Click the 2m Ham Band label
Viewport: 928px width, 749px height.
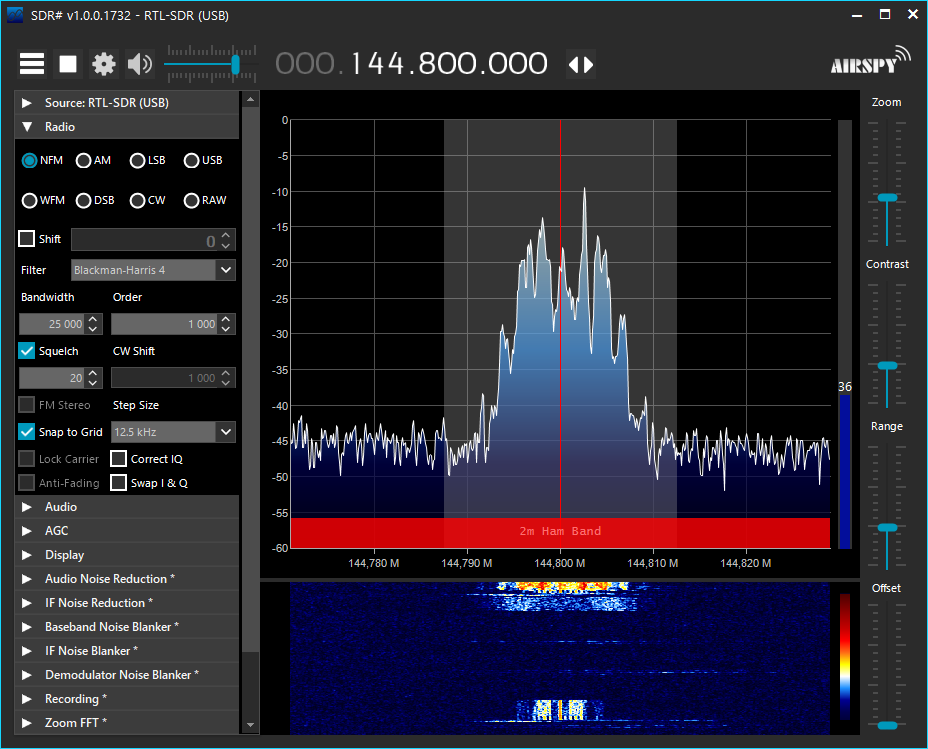(x=560, y=531)
